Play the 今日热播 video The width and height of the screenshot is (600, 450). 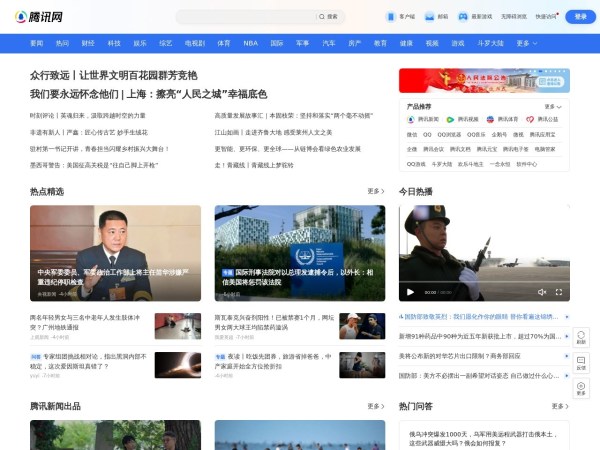(x=410, y=292)
